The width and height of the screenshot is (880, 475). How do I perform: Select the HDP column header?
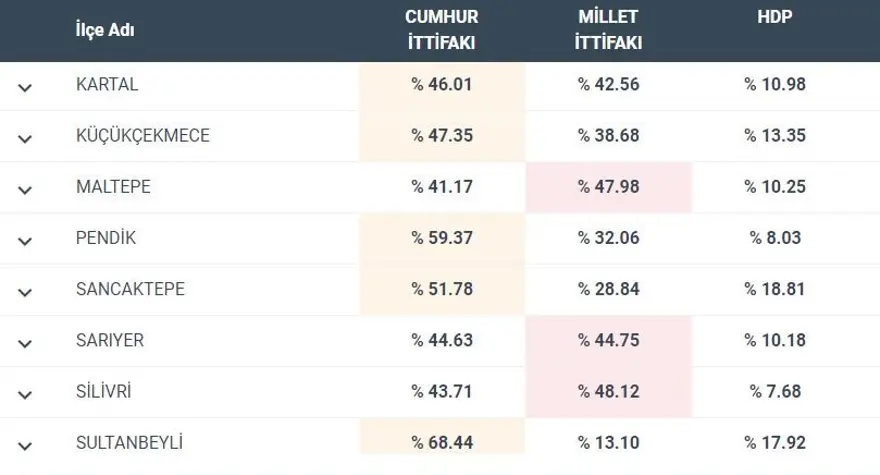(774, 19)
